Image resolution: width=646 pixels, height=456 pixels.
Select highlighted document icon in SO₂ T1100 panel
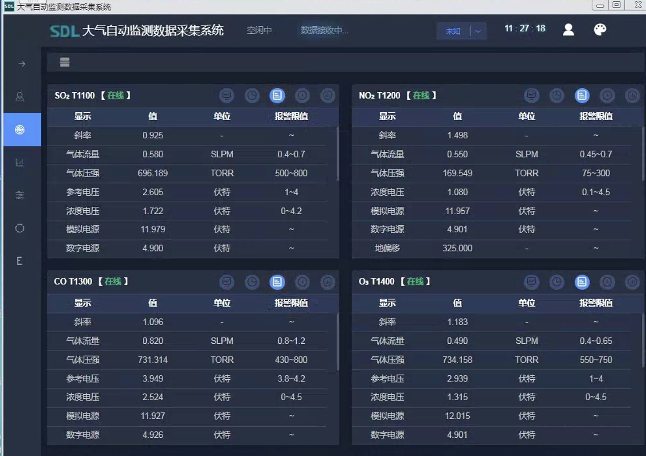click(x=277, y=96)
